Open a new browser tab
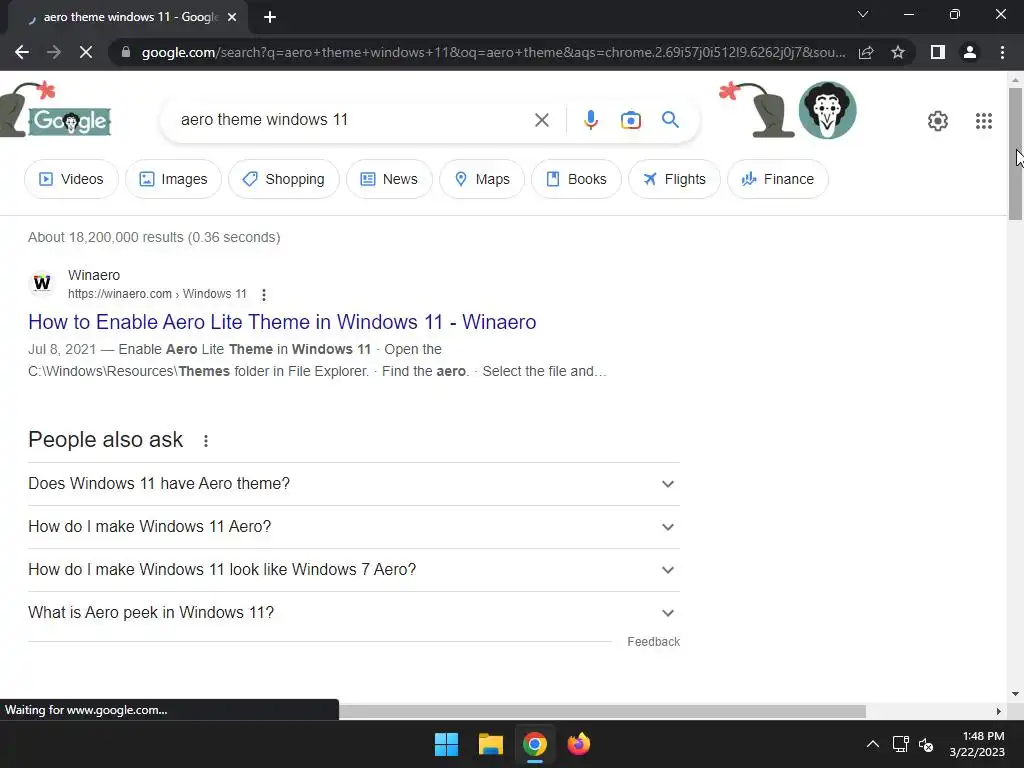 pyautogui.click(x=270, y=17)
